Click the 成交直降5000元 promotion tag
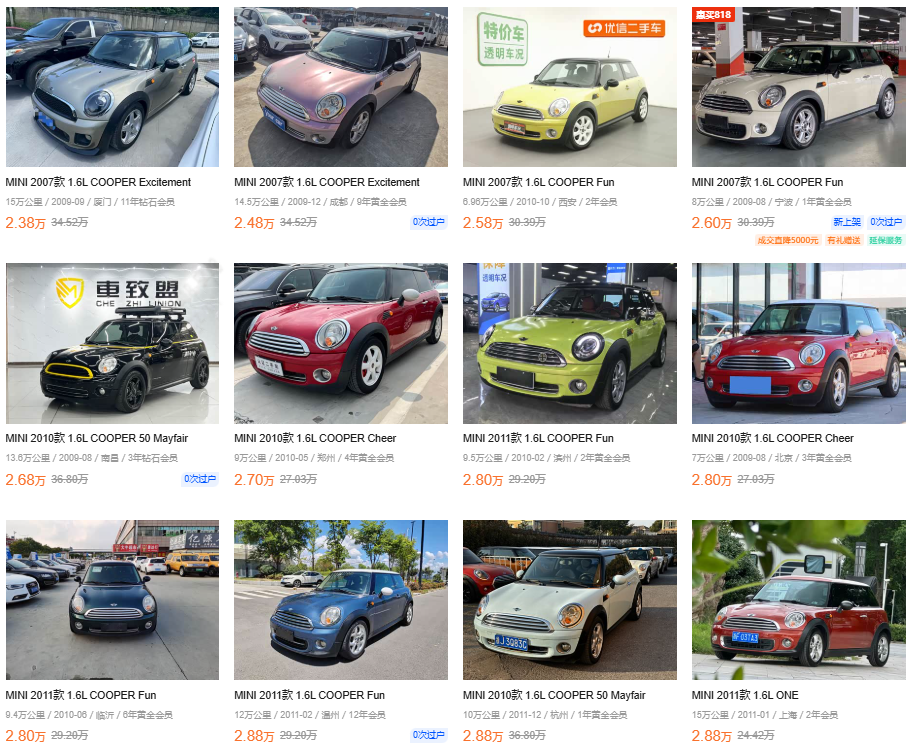 tap(788, 240)
